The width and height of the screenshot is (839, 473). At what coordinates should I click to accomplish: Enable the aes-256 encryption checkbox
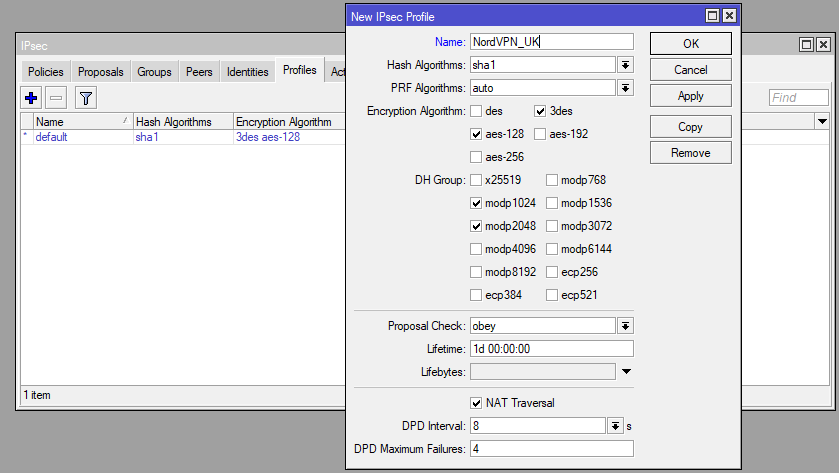[476, 157]
